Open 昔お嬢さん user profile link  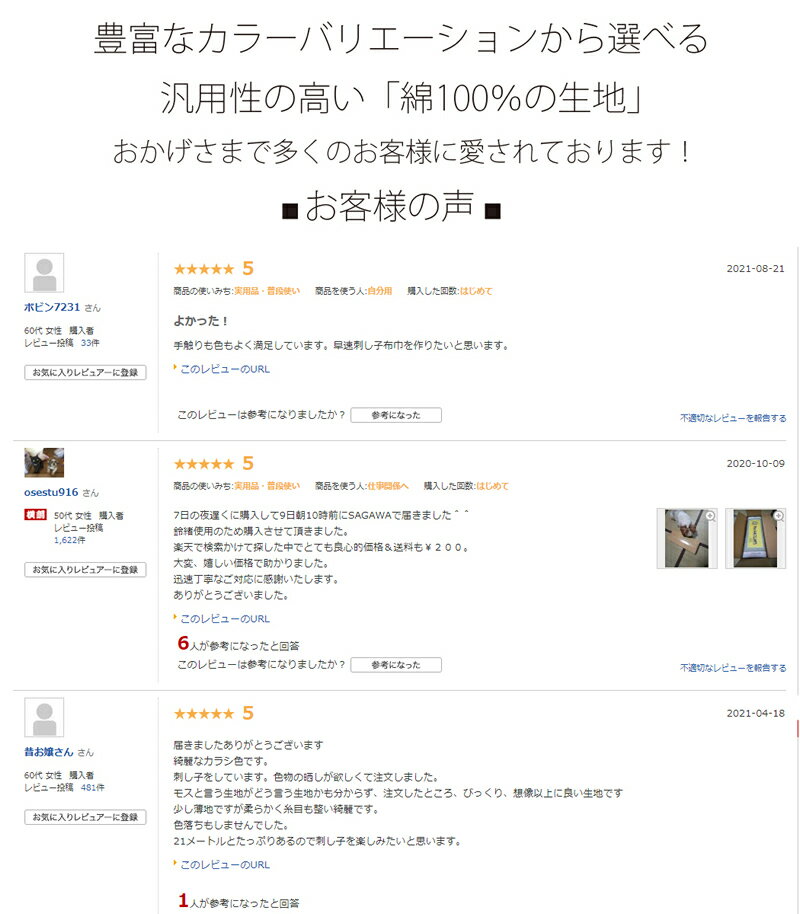pyautogui.click(x=49, y=752)
